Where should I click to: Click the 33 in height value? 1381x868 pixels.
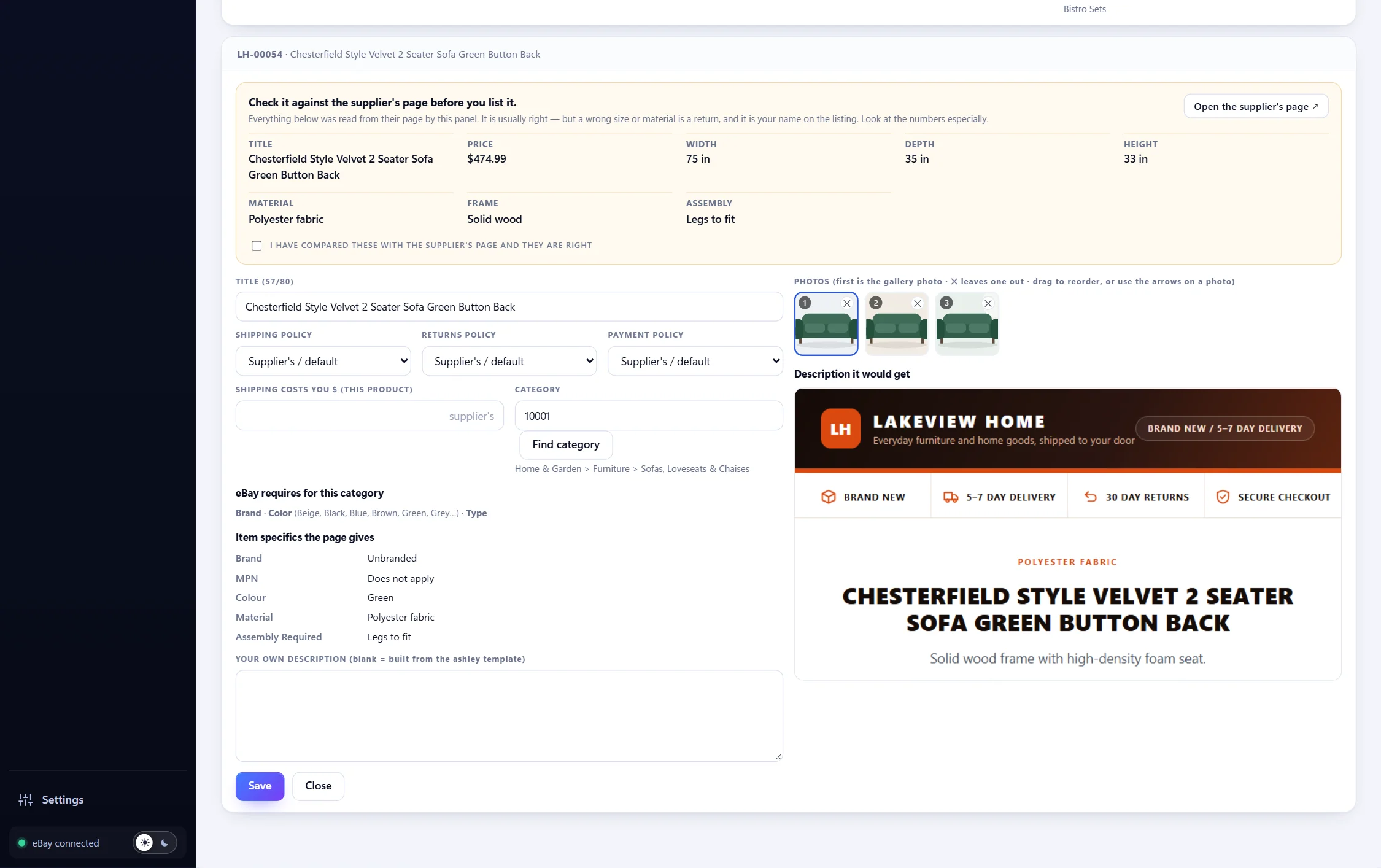1135,159
